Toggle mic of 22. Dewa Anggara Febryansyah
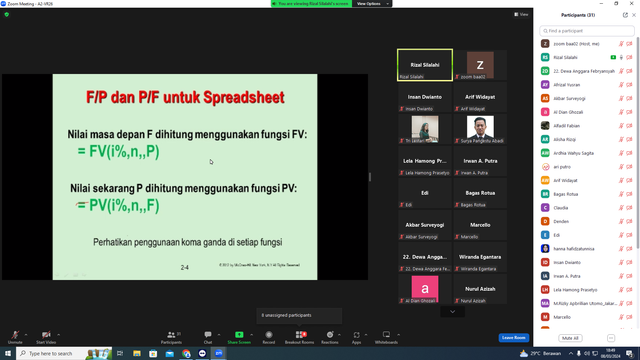Image resolution: width=640 pixels, height=360 pixels. [x=621, y=71]
